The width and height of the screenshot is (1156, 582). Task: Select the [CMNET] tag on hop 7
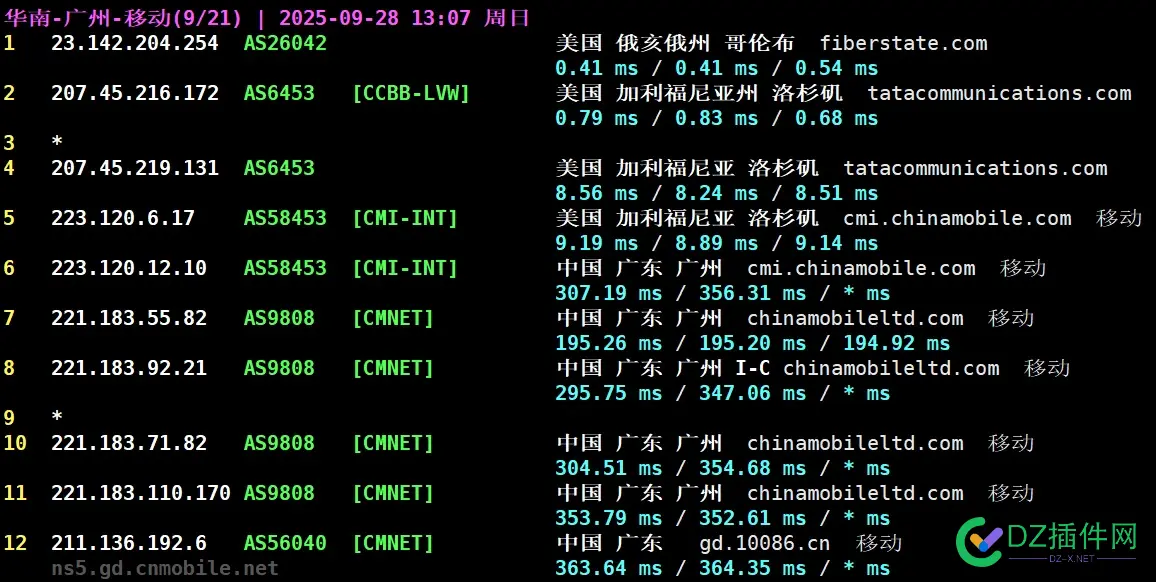(x=393, y=318)
